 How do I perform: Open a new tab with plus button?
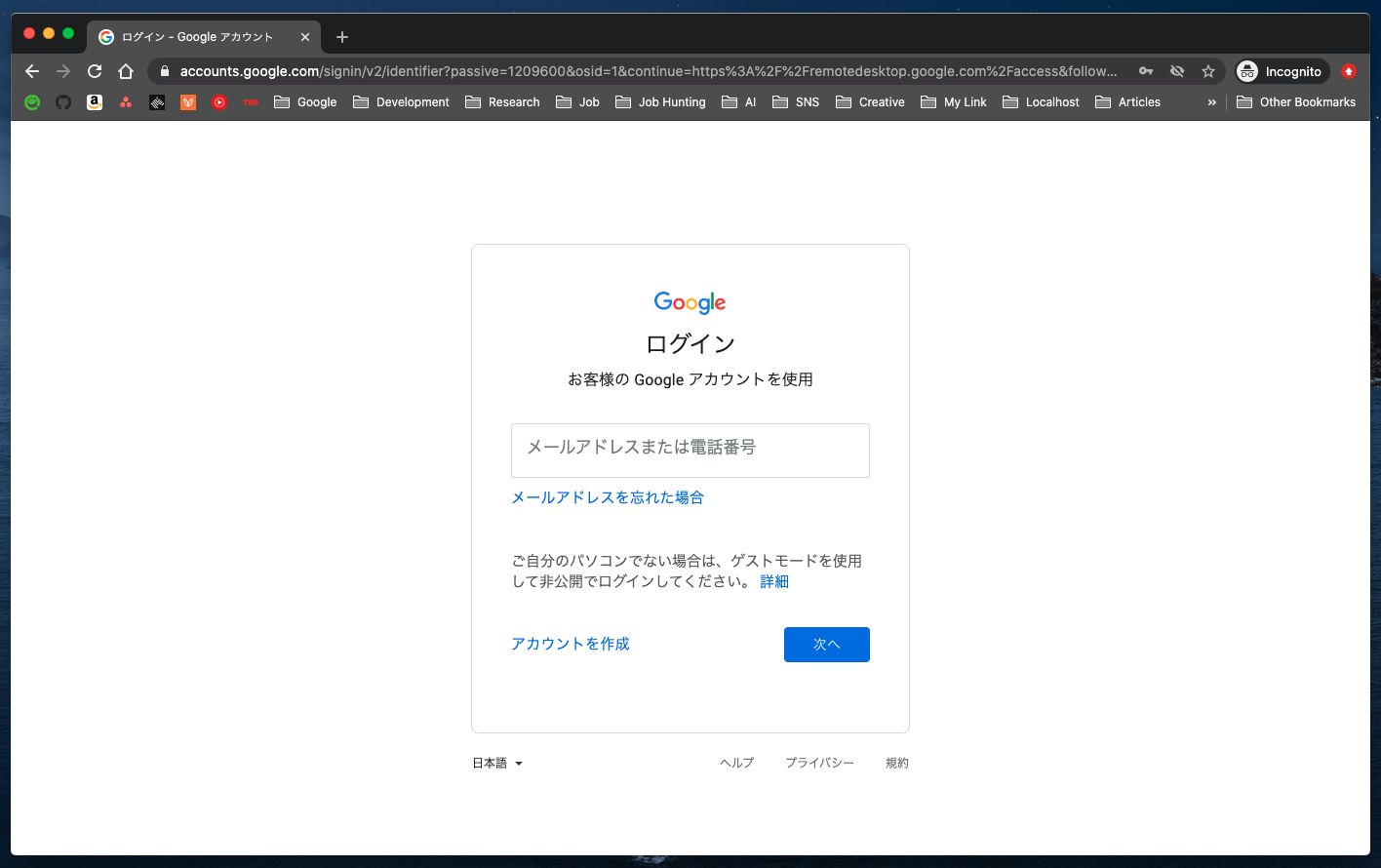click(x=341, y=37)
